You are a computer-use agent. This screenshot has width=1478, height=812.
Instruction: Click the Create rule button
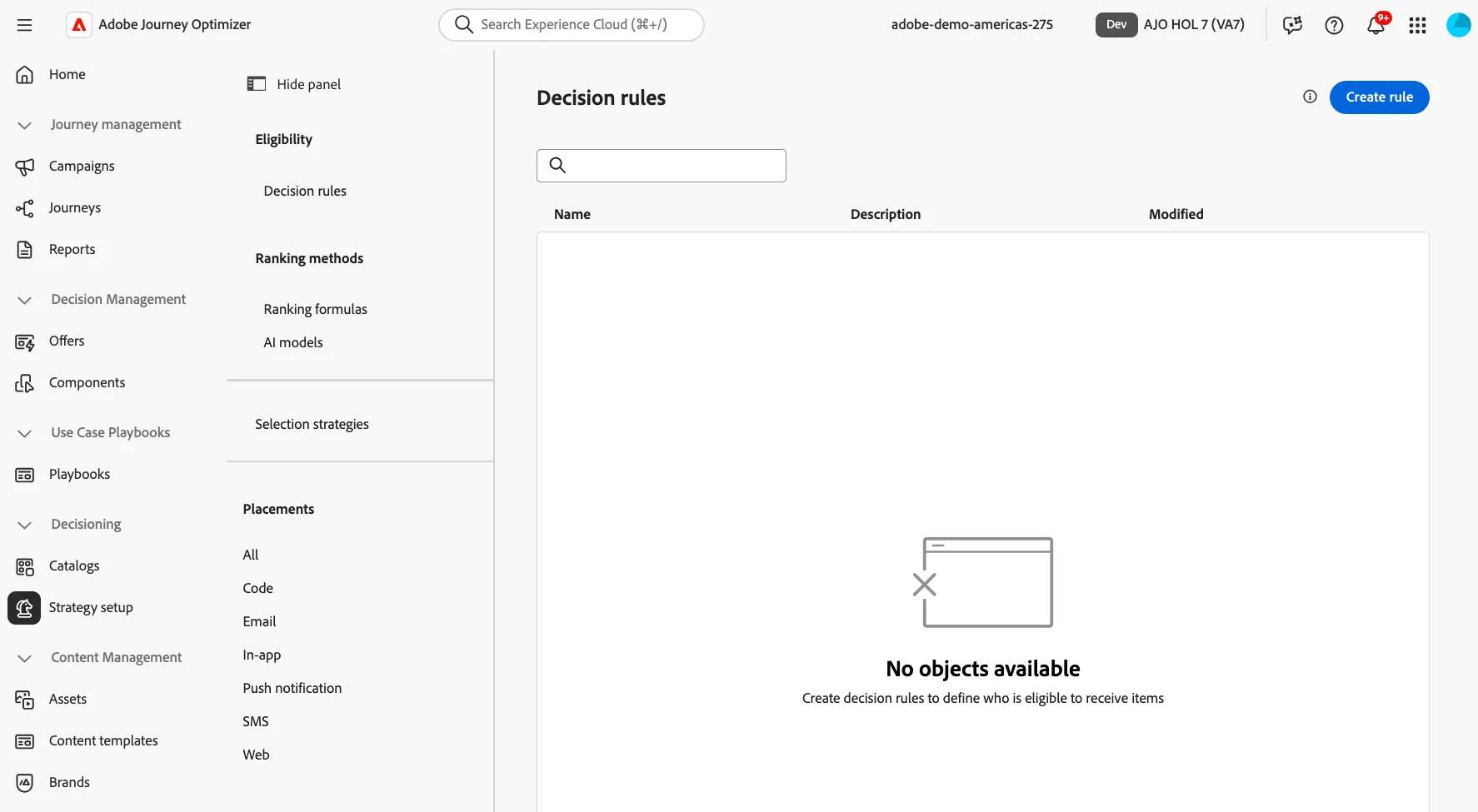tap(1379, 97)
